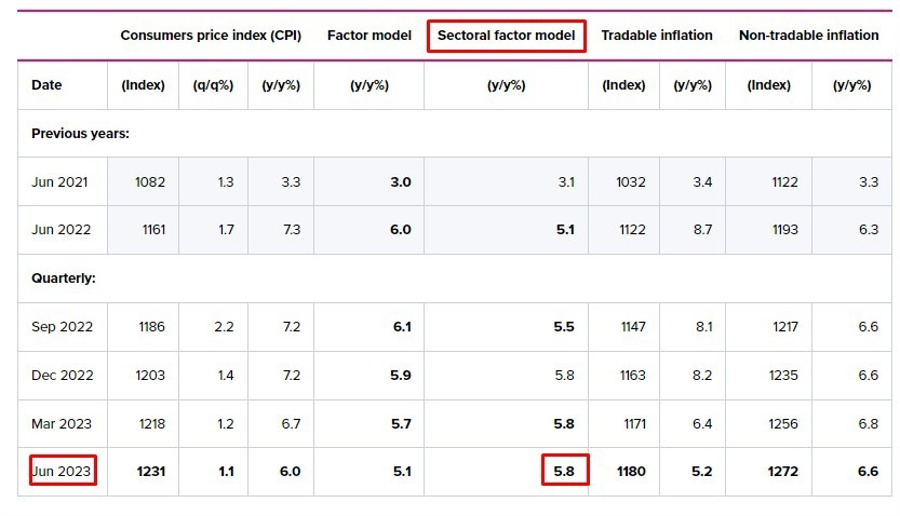Select the Date column header
Screen dimensions: 900x516
tap(46, 85)
